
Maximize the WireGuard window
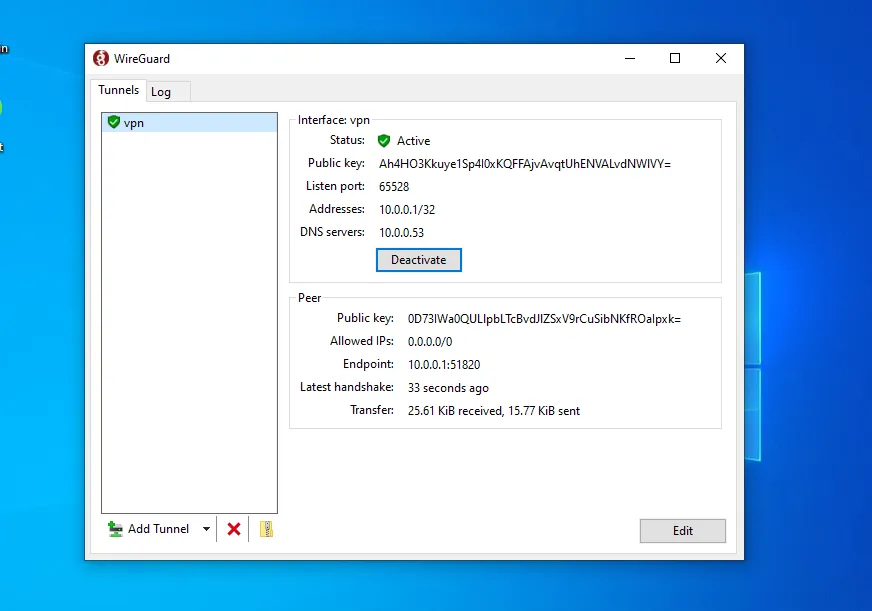pyautogui.click(x=675, y=59)
